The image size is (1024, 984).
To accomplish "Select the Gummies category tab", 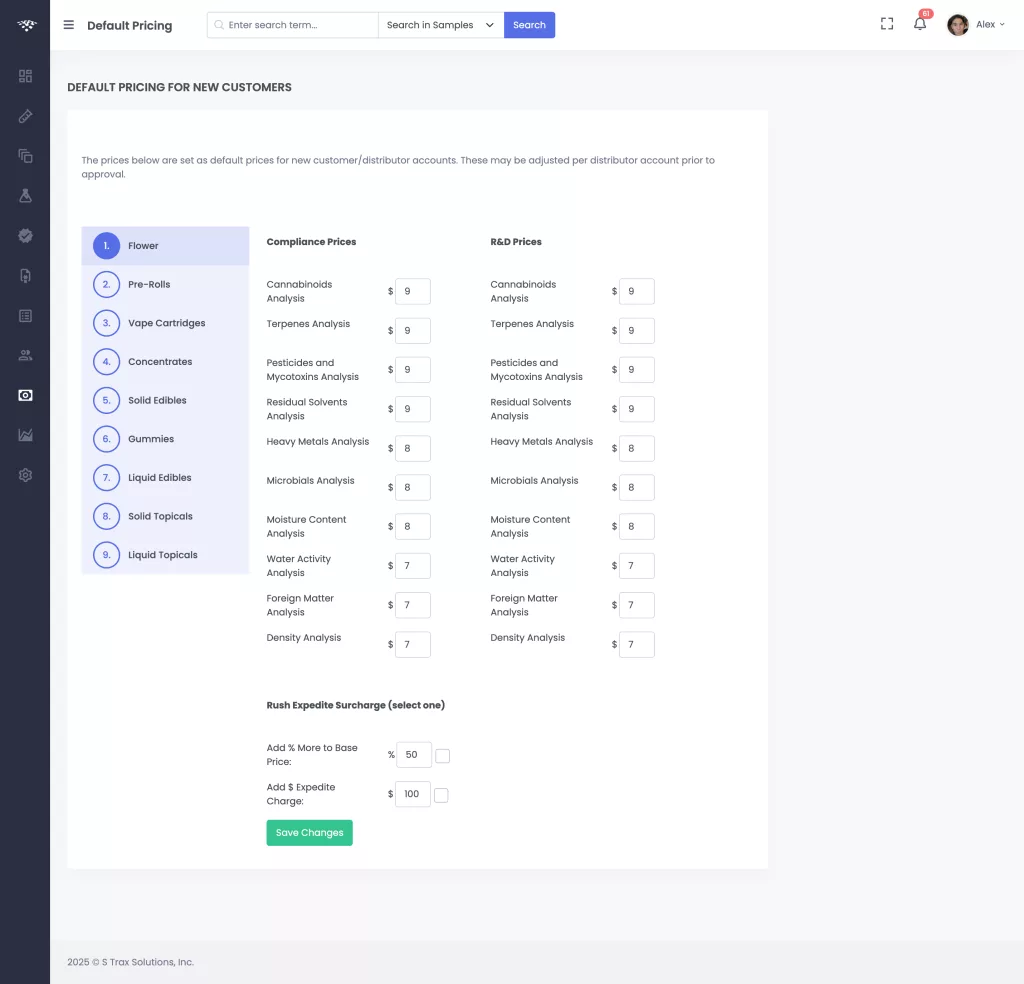I will [165, 439].
